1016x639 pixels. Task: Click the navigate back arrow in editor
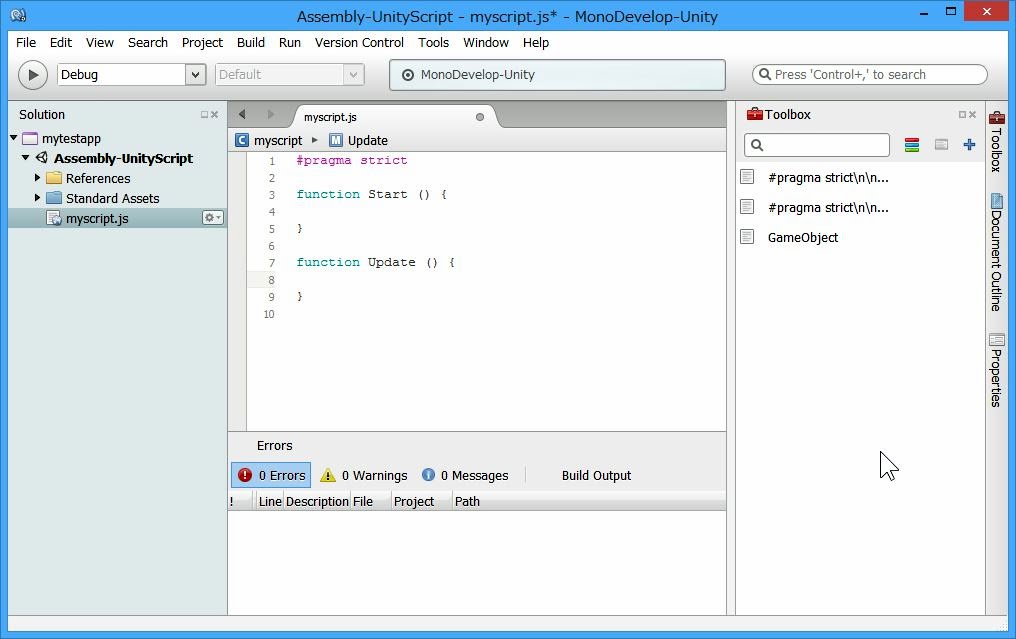pyautogui.click(x=242, y=115)
